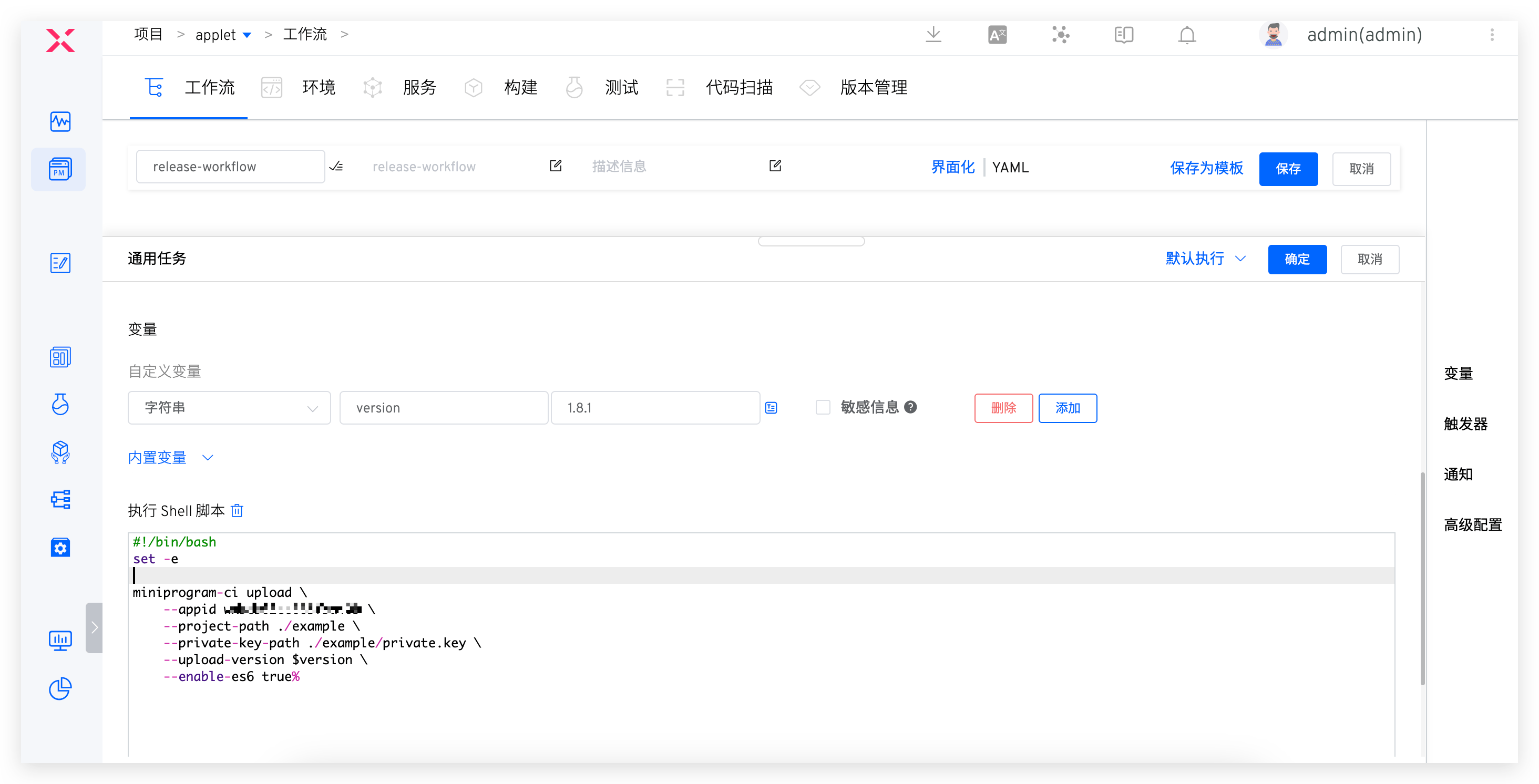Click the task panel vertical scrollbar

[1422, 578]
